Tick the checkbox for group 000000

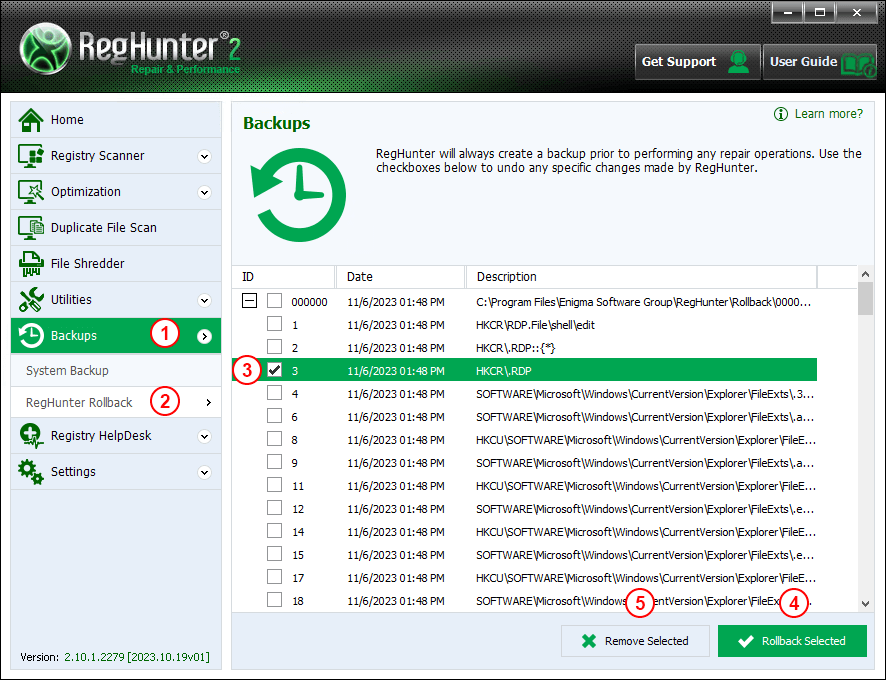click(x=274, y=301)
